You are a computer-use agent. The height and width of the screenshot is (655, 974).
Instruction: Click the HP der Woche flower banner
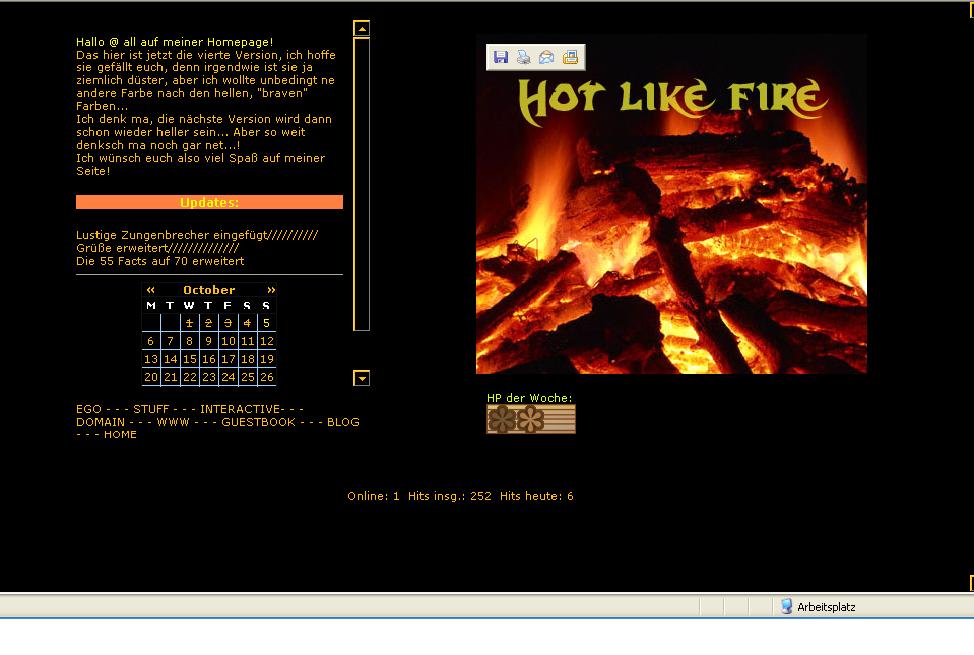click(x=531, y=419)
